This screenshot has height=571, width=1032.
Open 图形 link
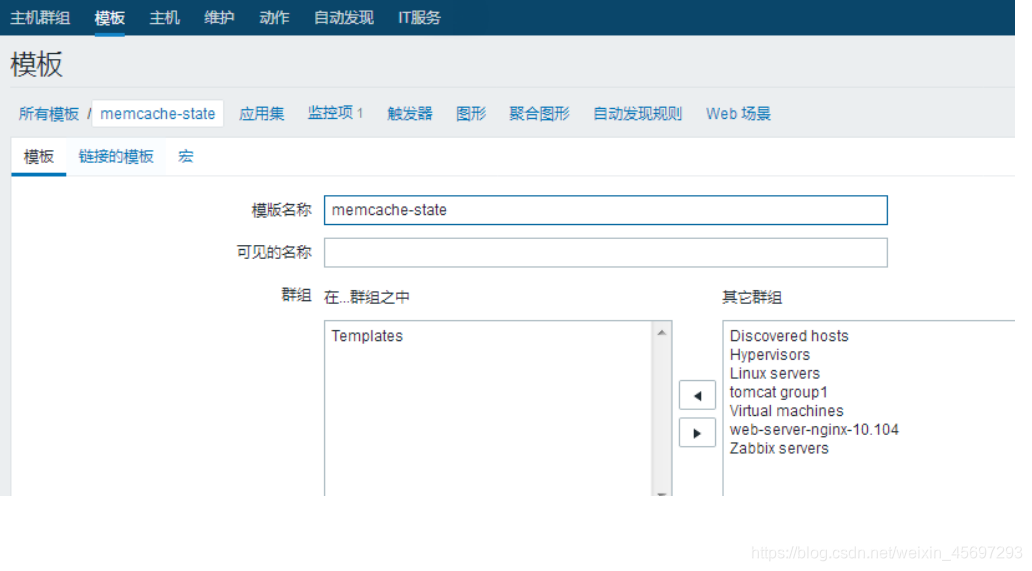[x=471, y=114]
